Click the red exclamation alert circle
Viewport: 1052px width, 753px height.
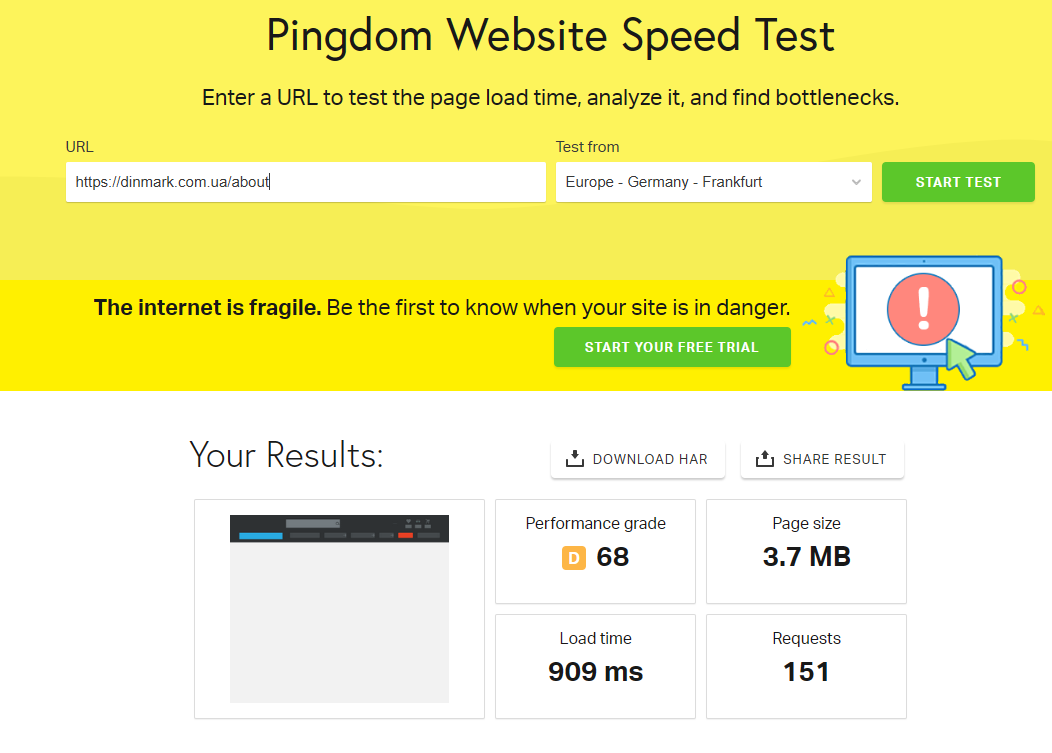(x=923, y=309)
